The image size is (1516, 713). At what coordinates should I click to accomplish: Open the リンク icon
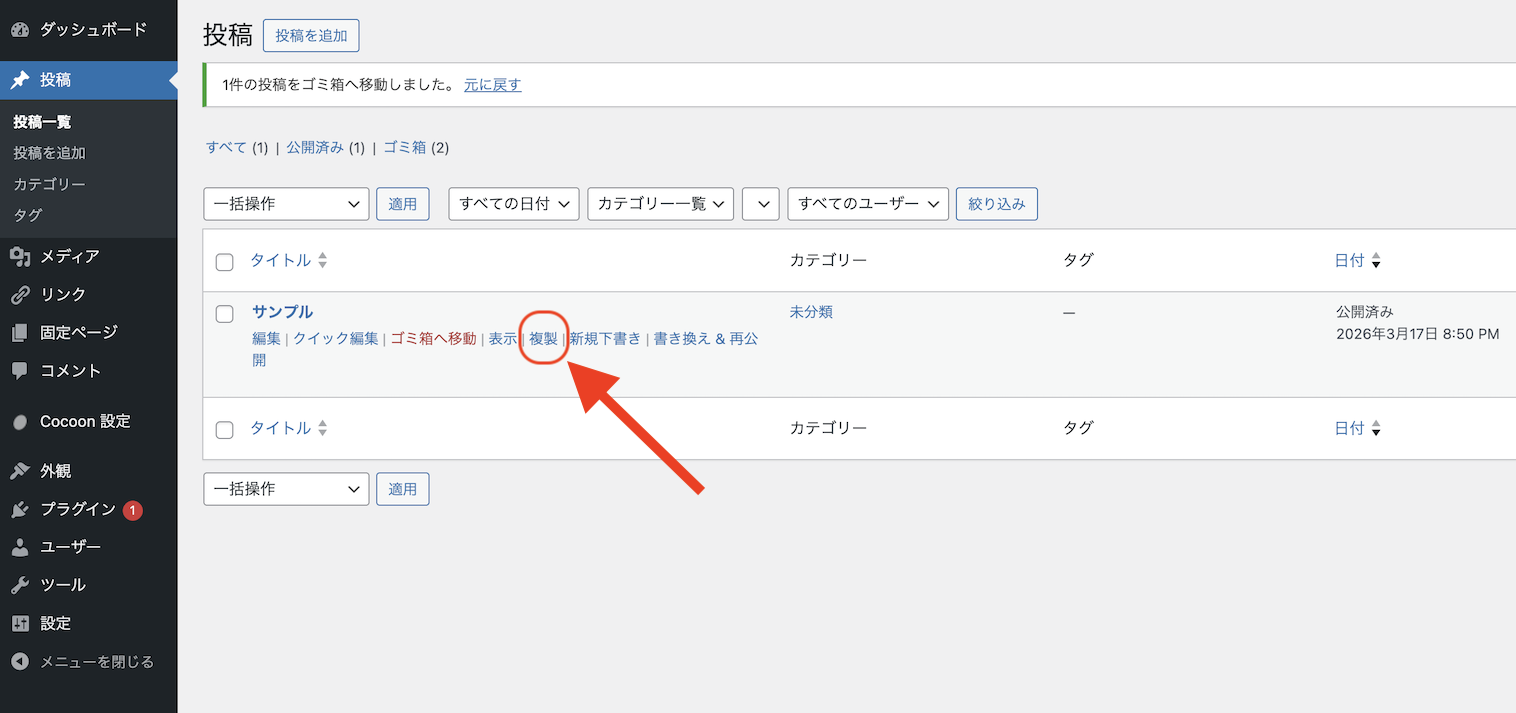[22, 294]
